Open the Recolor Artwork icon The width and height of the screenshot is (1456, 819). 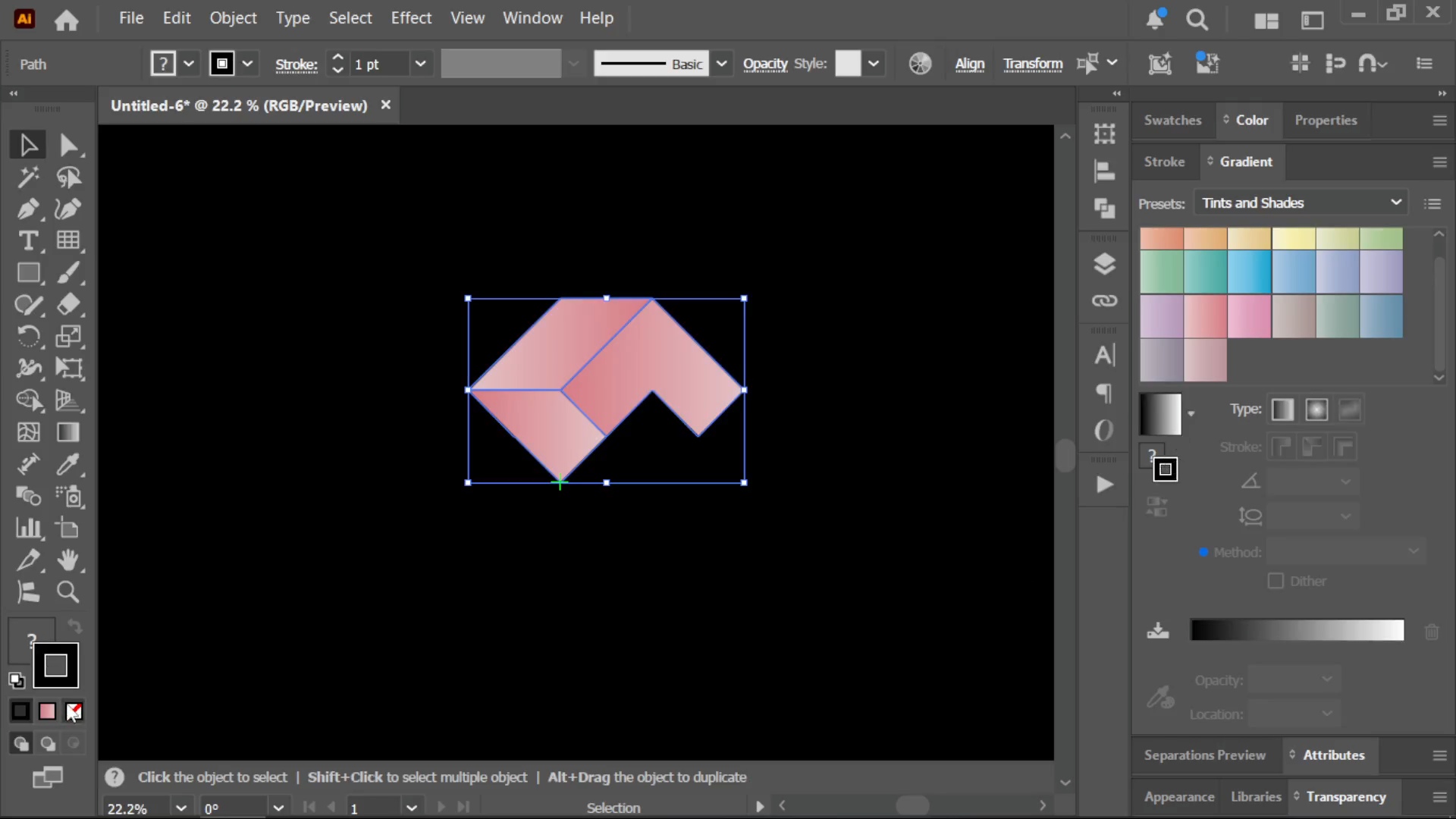[x=920, y=64]
